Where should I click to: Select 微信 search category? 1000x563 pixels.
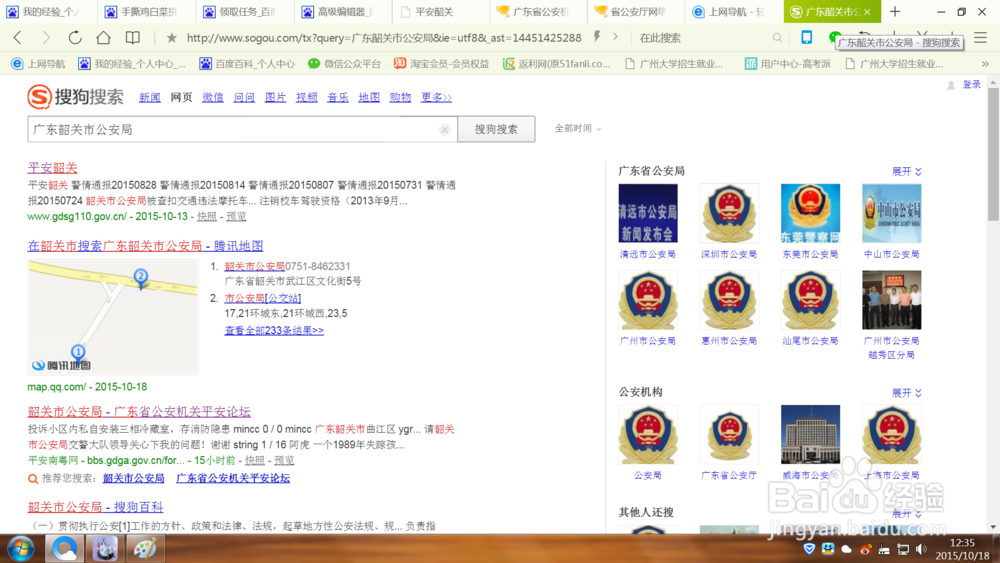213,97
